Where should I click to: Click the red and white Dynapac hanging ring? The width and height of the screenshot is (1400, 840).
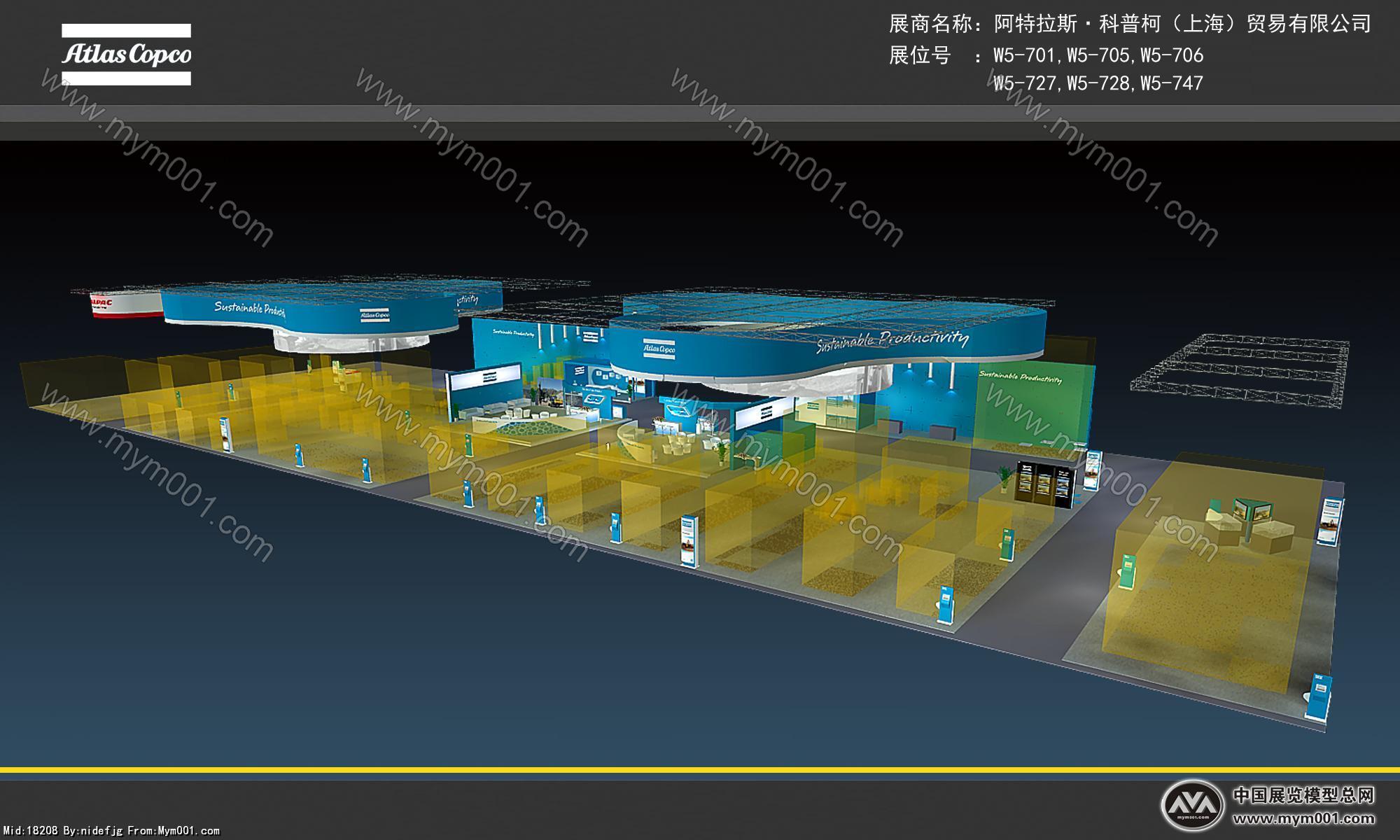pos(126,303)
